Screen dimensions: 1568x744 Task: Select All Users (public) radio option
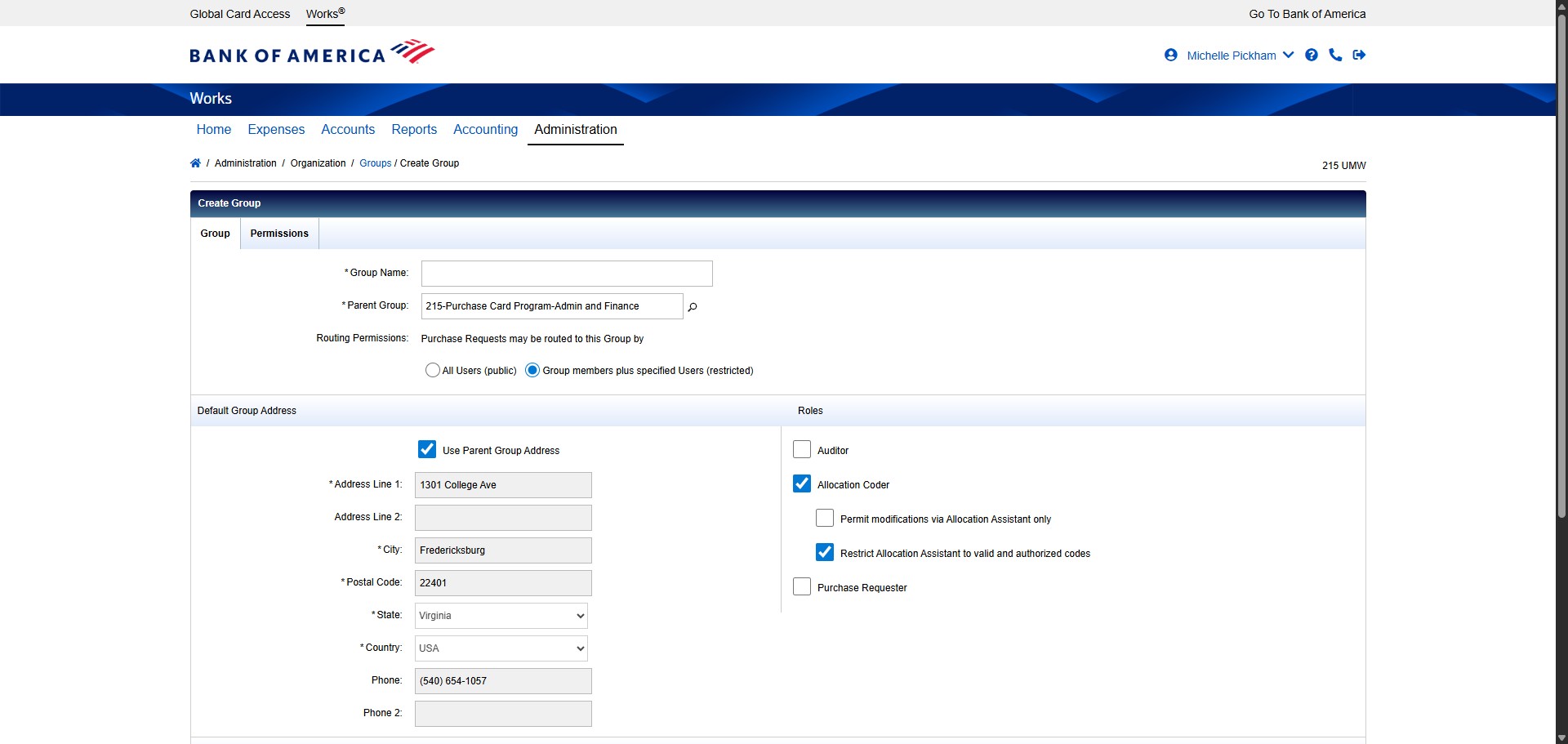[433, 370]
